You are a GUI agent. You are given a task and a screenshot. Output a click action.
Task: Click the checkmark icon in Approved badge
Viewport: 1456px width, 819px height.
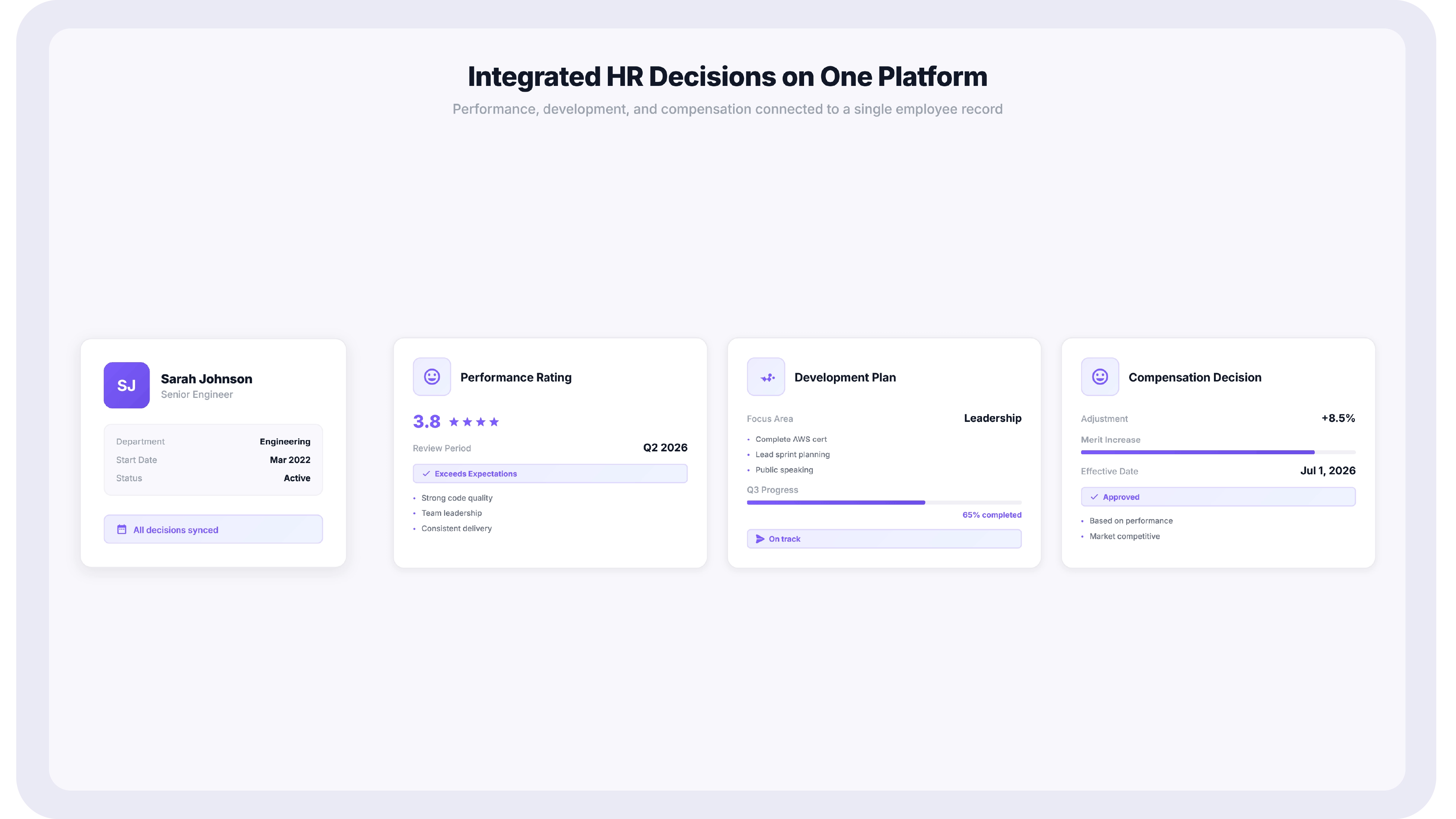coord(1094,497)
